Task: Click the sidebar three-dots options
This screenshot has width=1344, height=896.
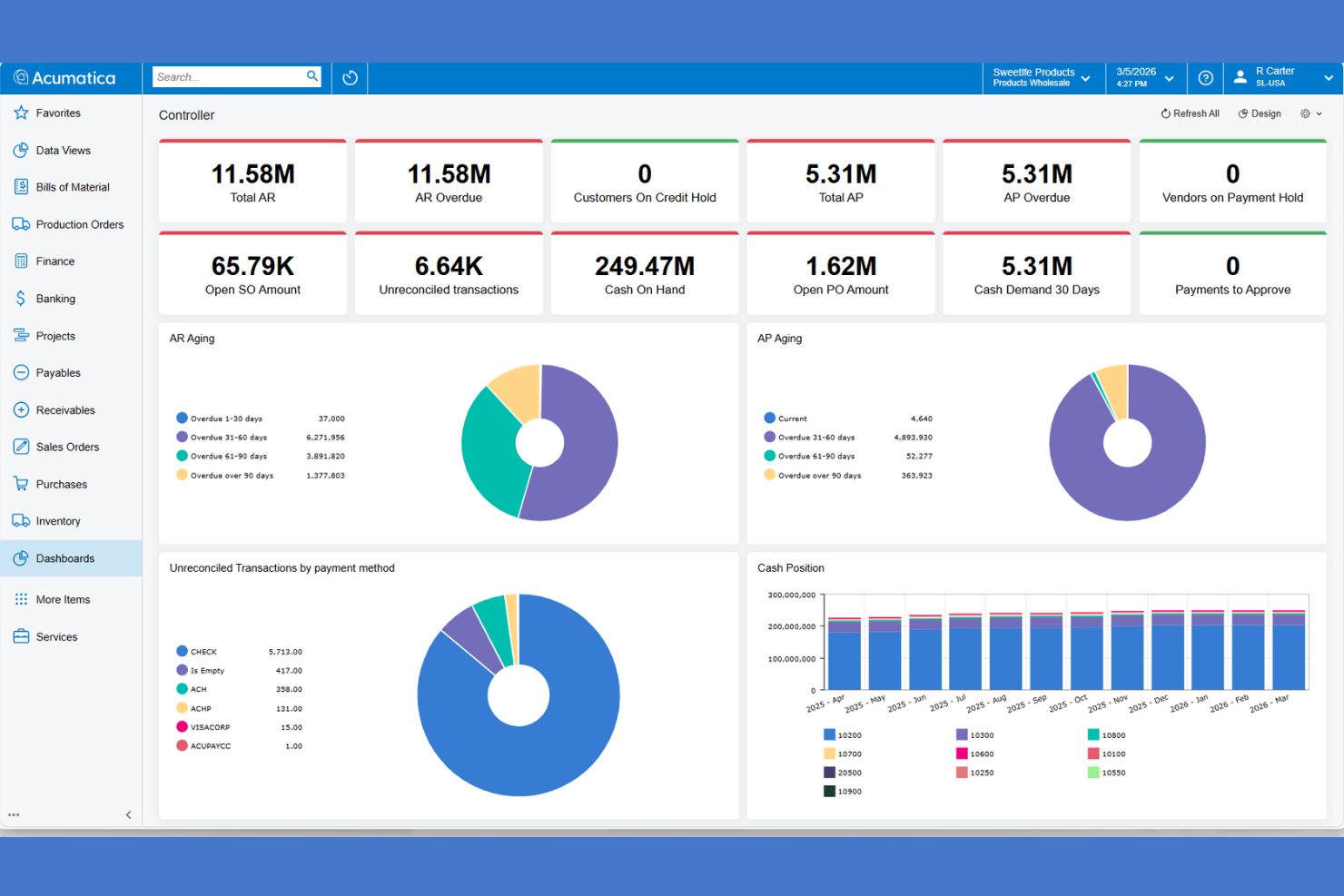Action: 14,815
